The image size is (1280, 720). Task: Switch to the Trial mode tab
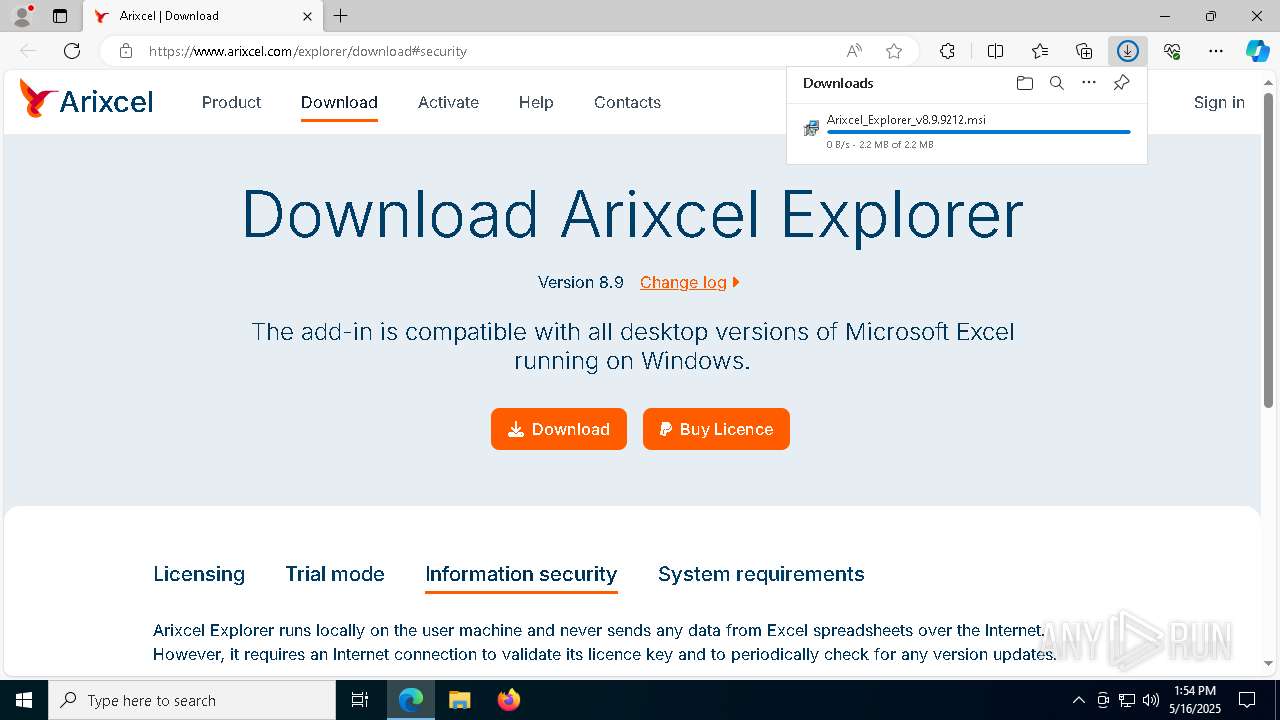335,574
